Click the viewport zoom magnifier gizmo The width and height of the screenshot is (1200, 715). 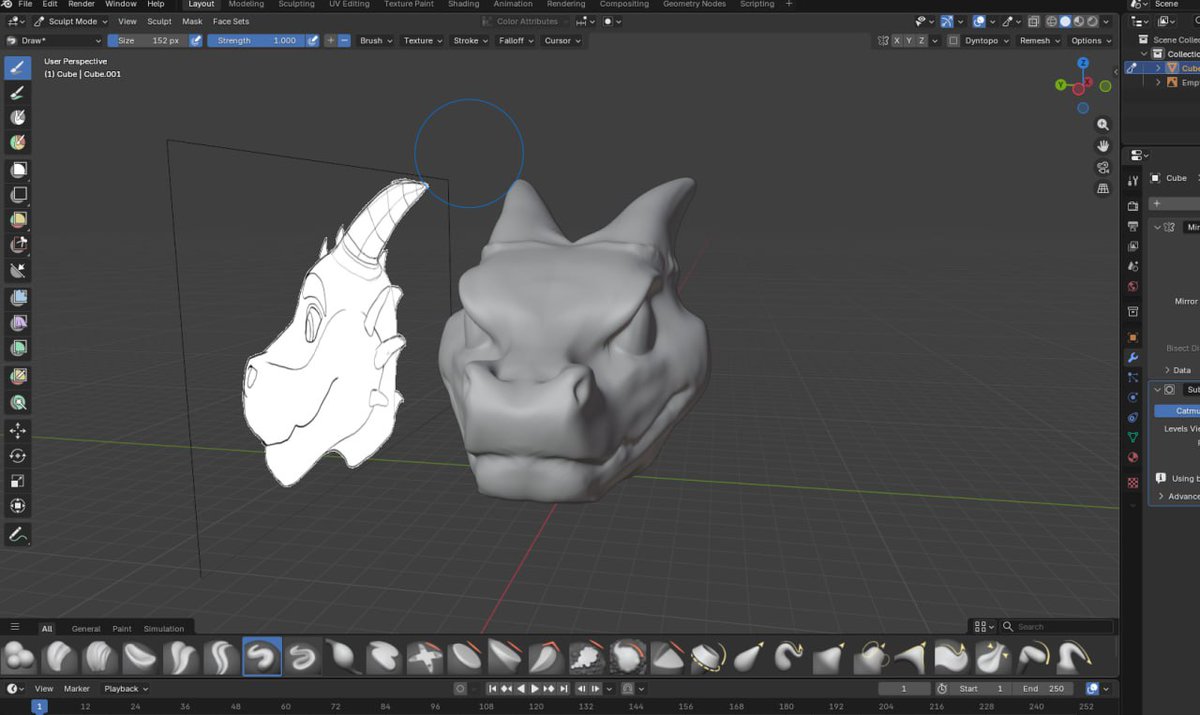[1103, 125]
